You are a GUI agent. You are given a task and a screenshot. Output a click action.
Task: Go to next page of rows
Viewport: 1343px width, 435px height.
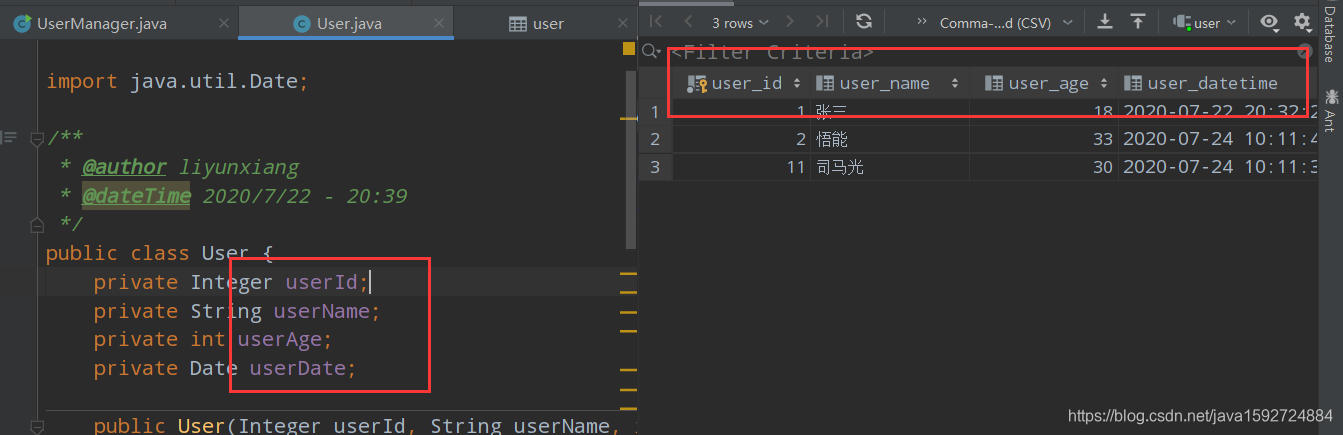(792, 21)
